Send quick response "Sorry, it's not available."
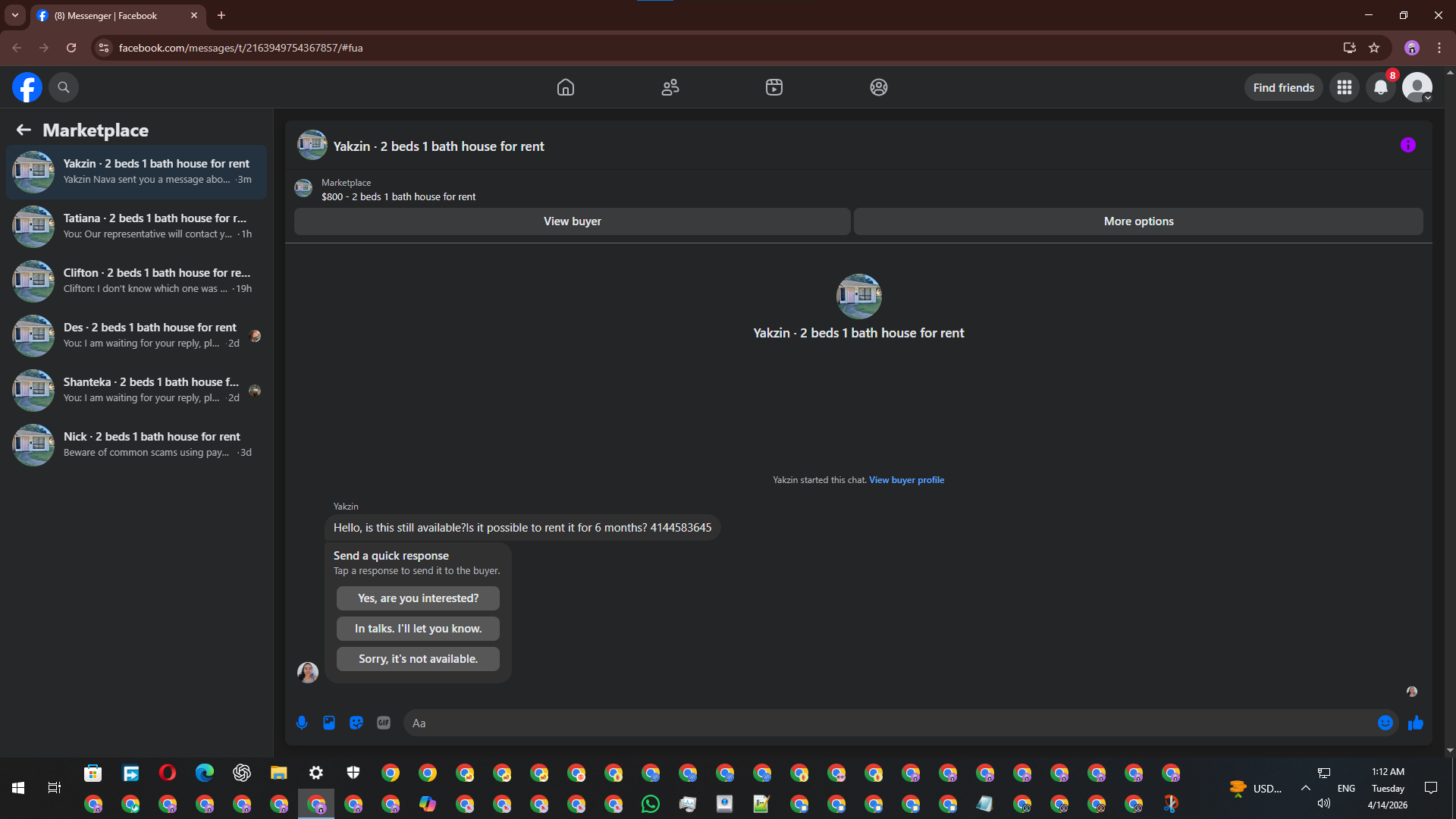 (x=418, y=659)
